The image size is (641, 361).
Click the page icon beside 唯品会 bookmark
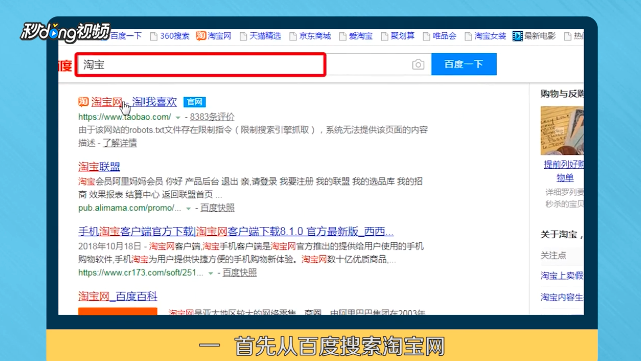(x=426, y=36)
